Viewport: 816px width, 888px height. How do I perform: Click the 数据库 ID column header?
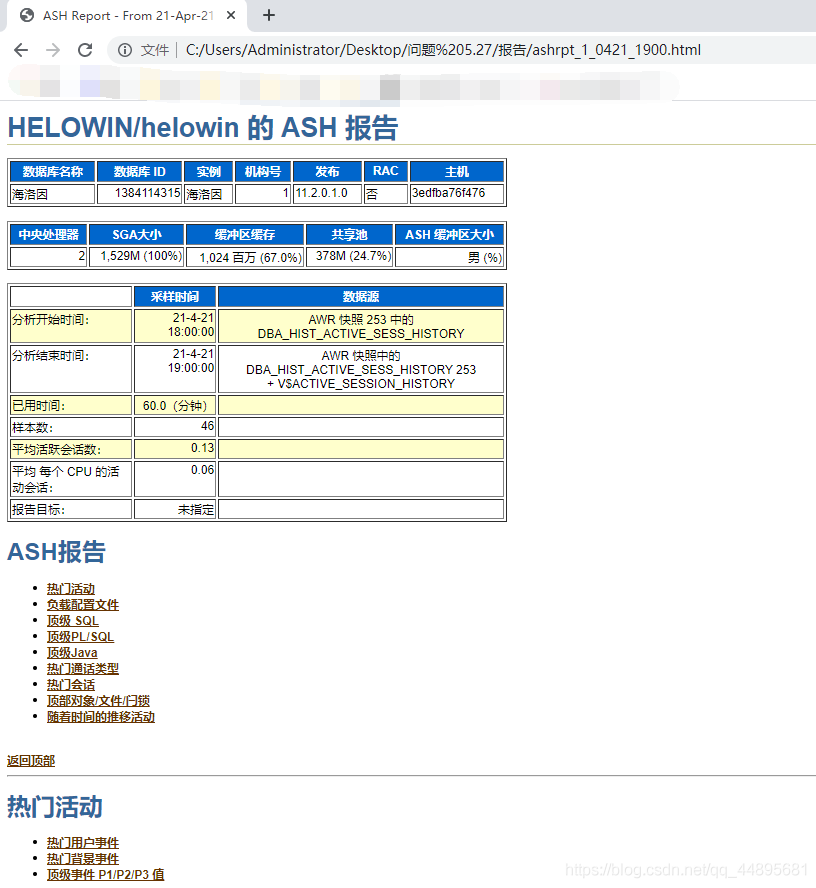click(x=140, y=172)
